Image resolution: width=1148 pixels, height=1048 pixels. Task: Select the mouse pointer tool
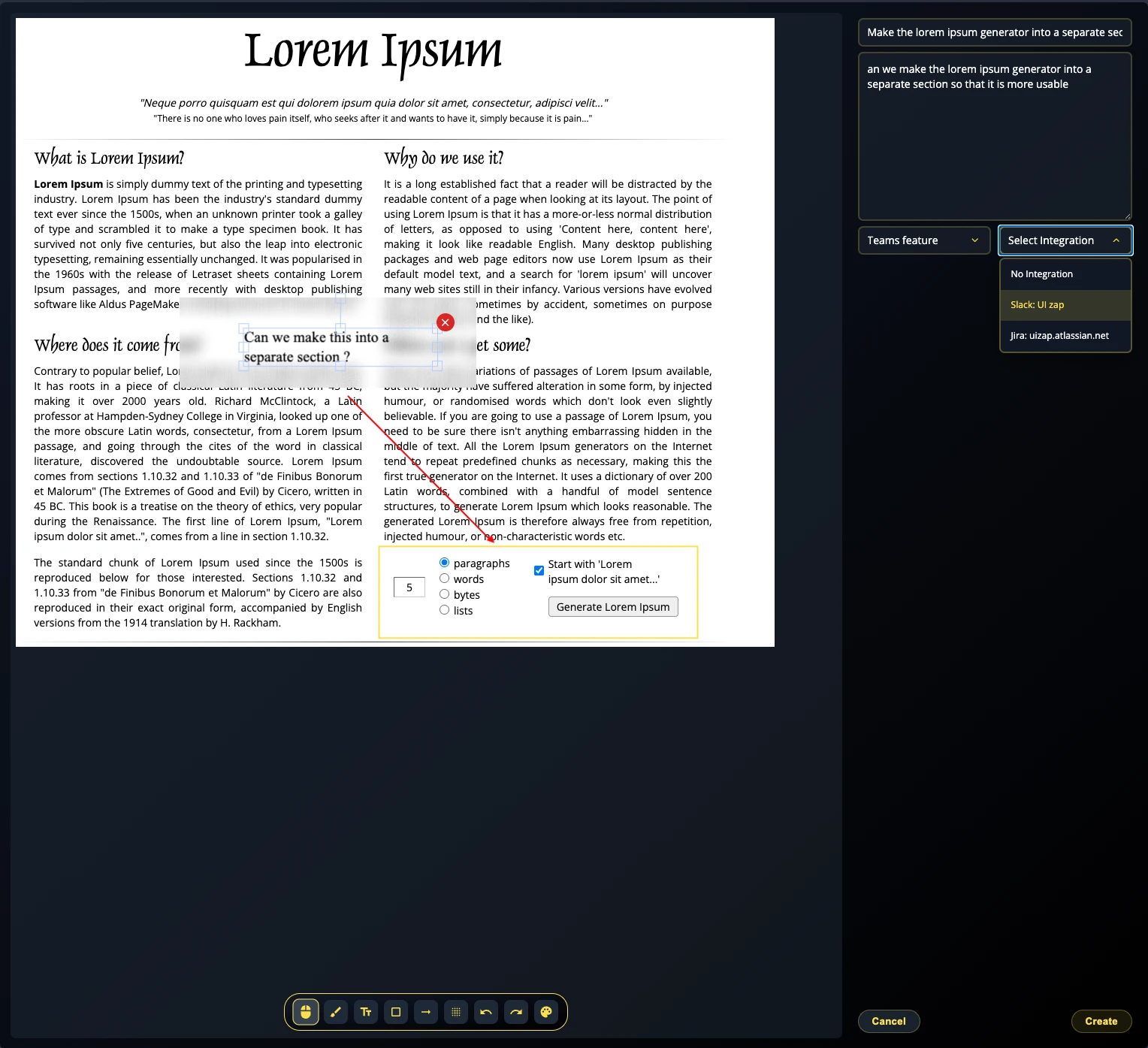306,1012
